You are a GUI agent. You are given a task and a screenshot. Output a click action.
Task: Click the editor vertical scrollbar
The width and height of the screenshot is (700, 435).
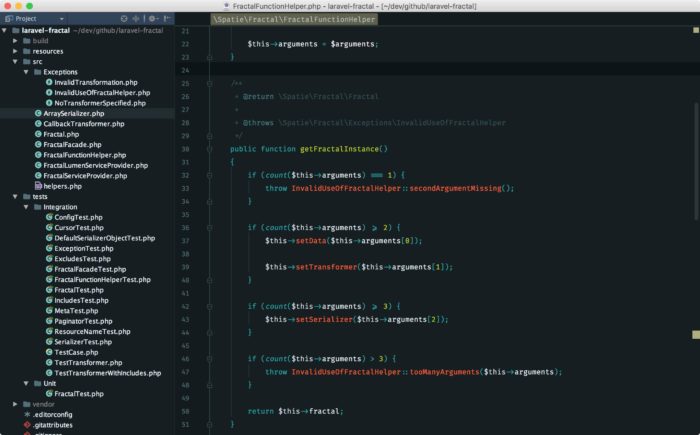[x=696, y=161]
